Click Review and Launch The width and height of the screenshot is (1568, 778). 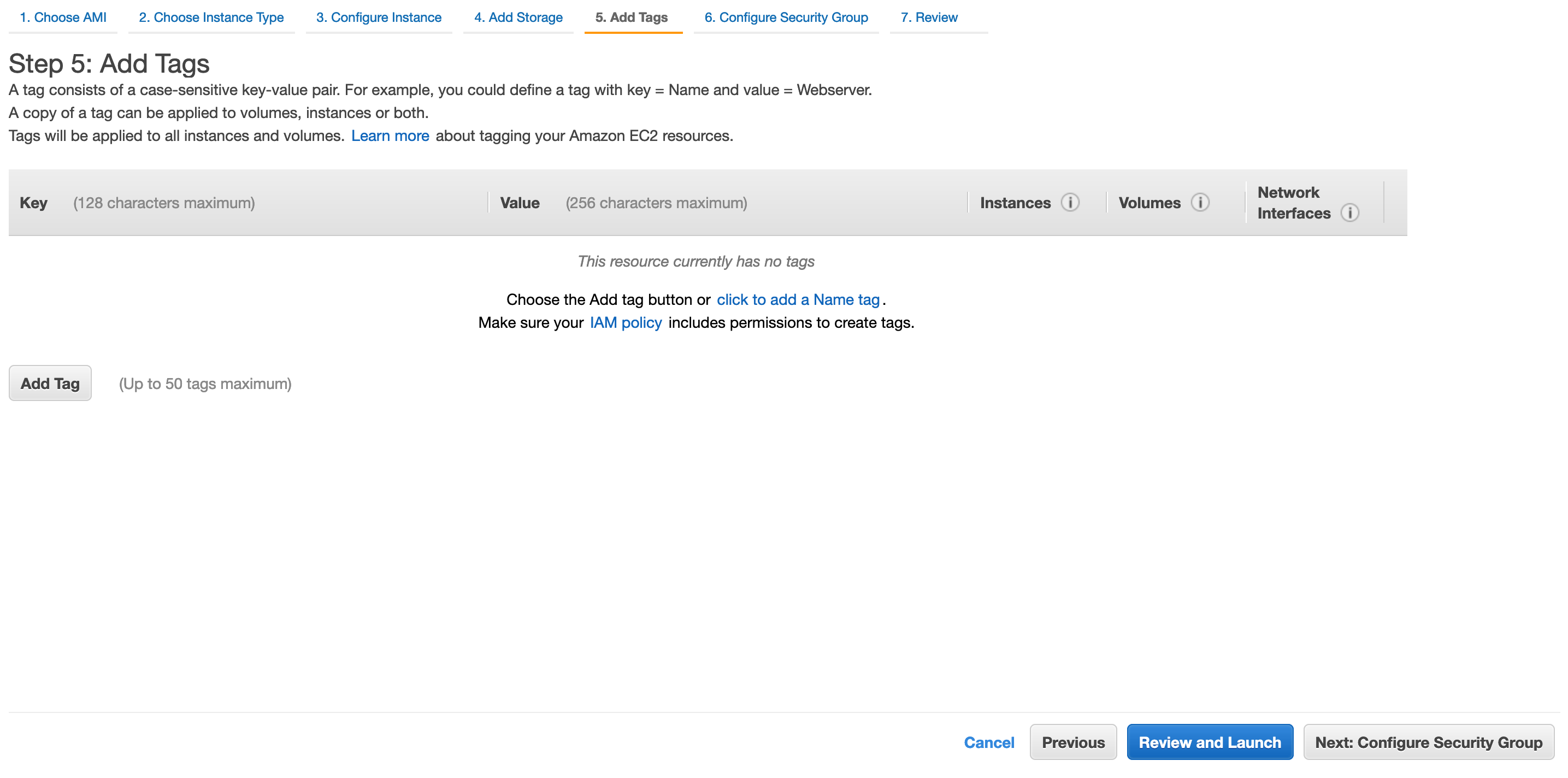1210,742
